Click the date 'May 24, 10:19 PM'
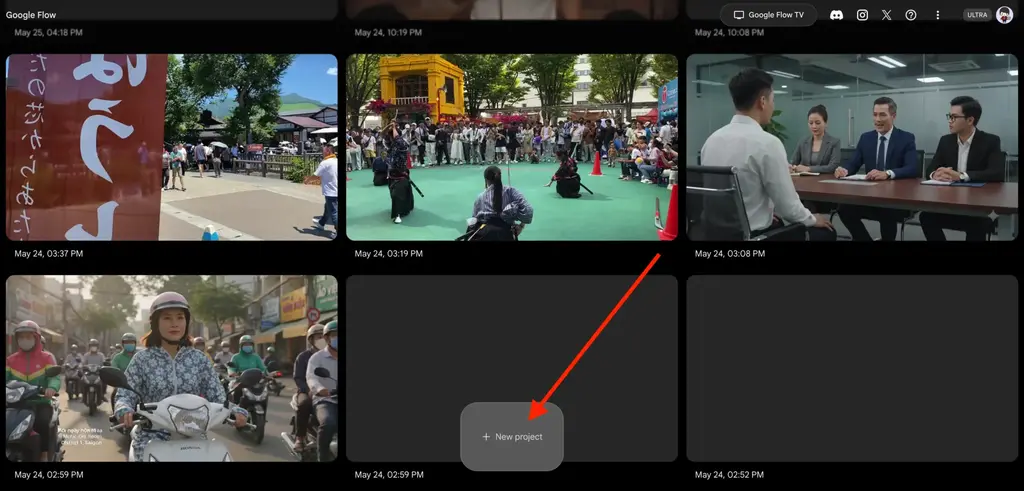1024x491 pixels. [x=388, y=32]
